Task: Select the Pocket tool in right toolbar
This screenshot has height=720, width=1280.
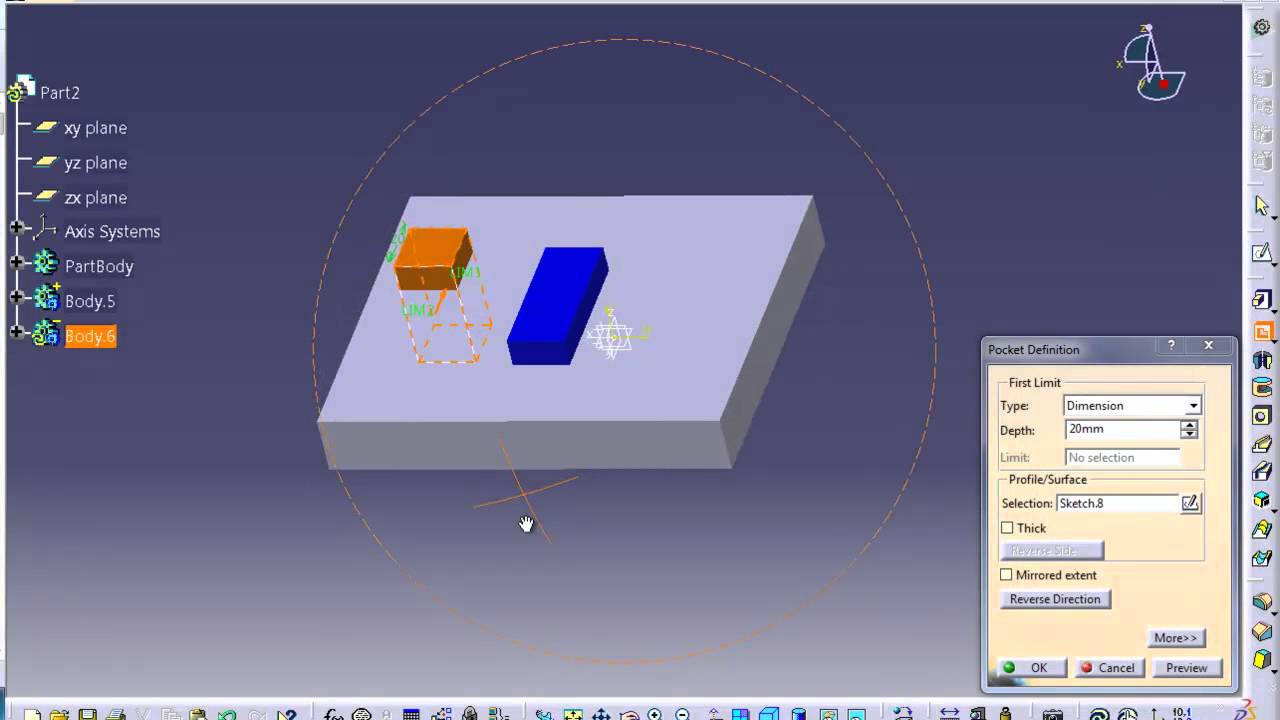Action: (x=1262, y=332)
